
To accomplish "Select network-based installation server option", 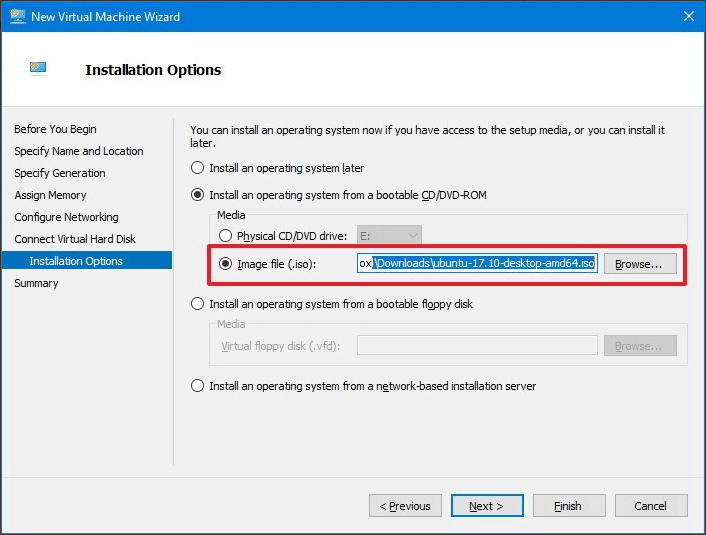I will pyautogui.click(x=198, y=385).
